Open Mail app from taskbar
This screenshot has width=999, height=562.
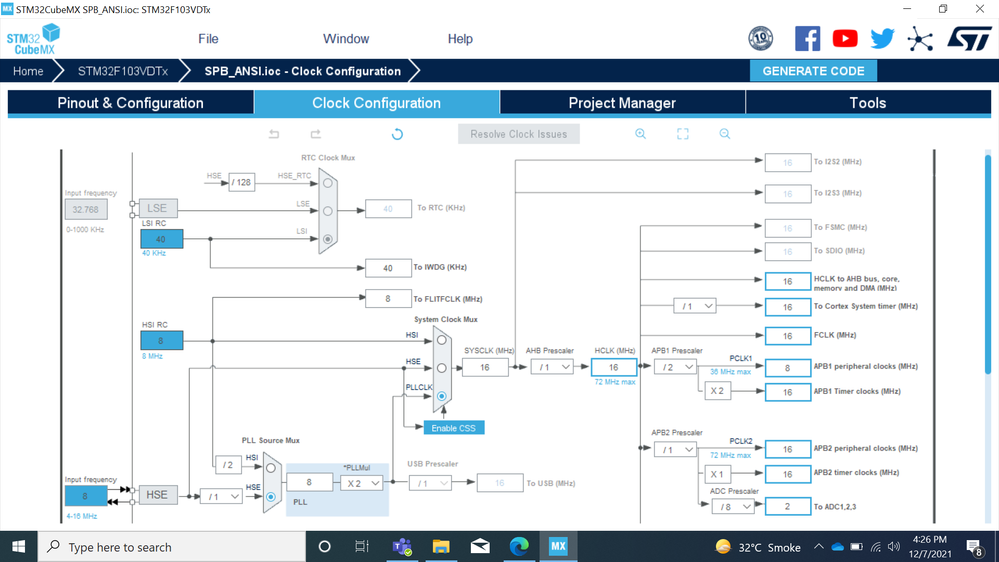480,547
